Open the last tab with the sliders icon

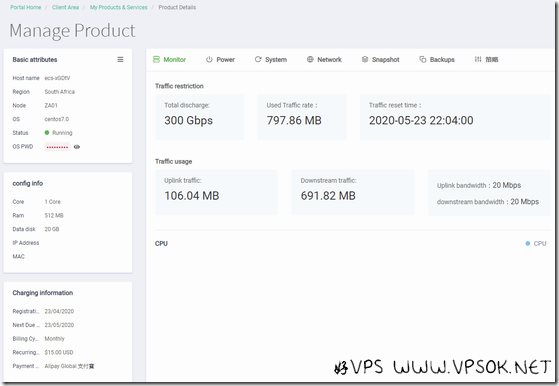point(486,60)
